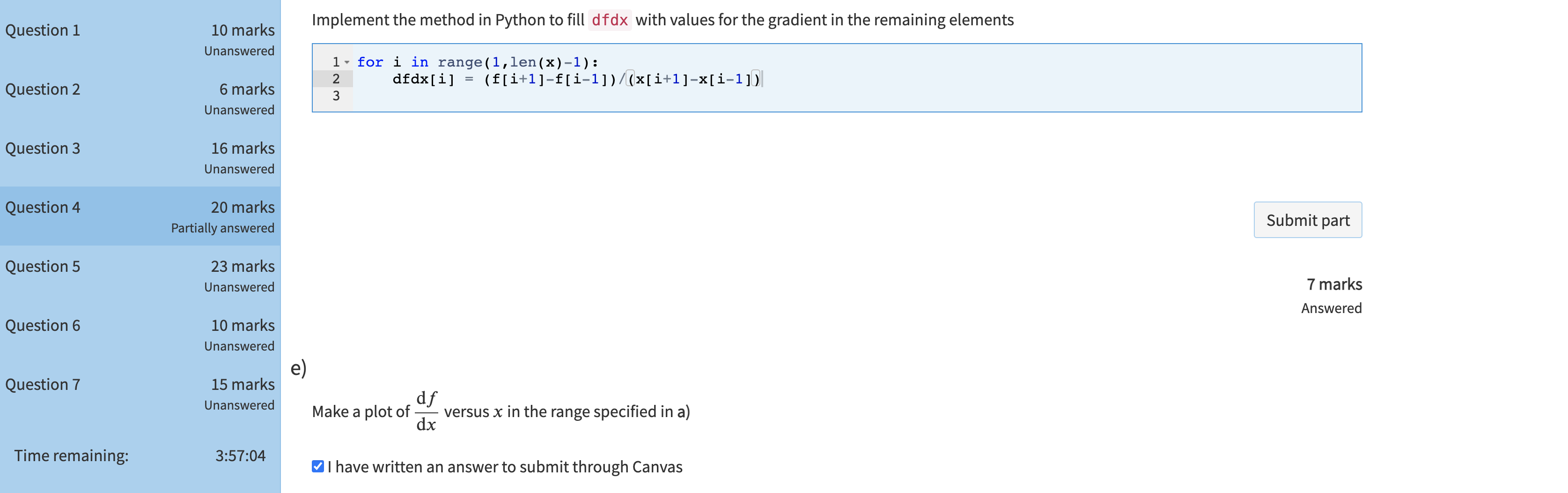Click the part e) heading label
1568x493 pixels.
point(298,368)
